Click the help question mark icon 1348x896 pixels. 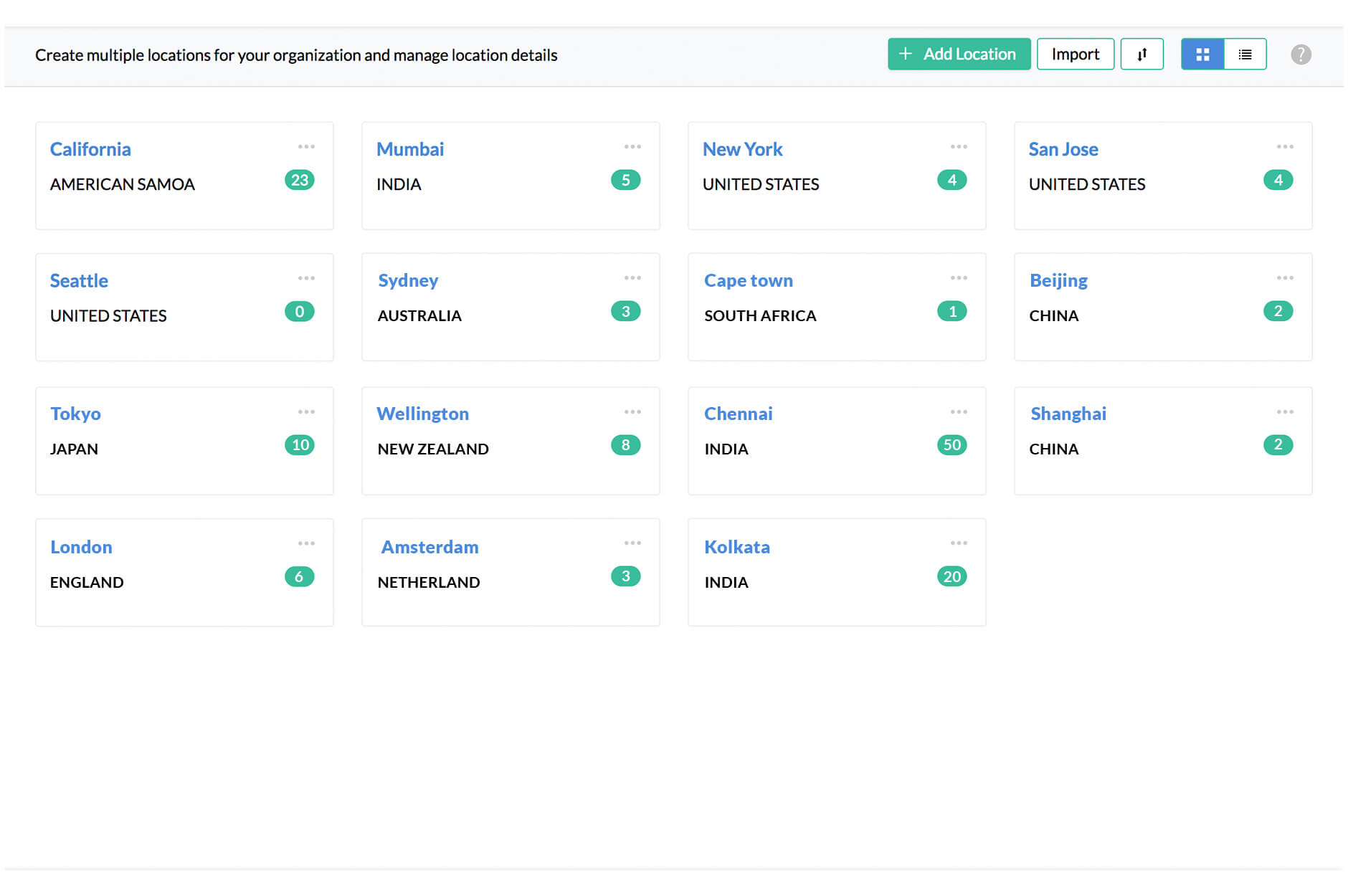coord(1301,54)
